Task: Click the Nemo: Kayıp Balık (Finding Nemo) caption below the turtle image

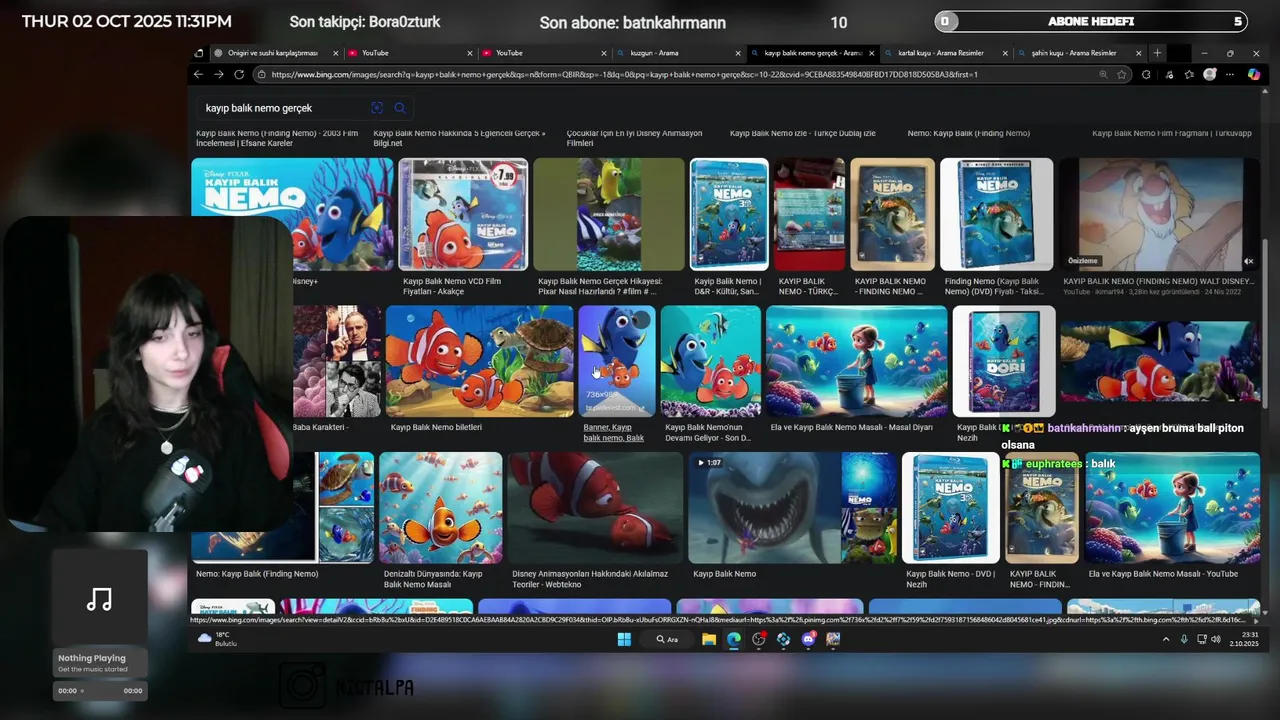Action: 257,574
